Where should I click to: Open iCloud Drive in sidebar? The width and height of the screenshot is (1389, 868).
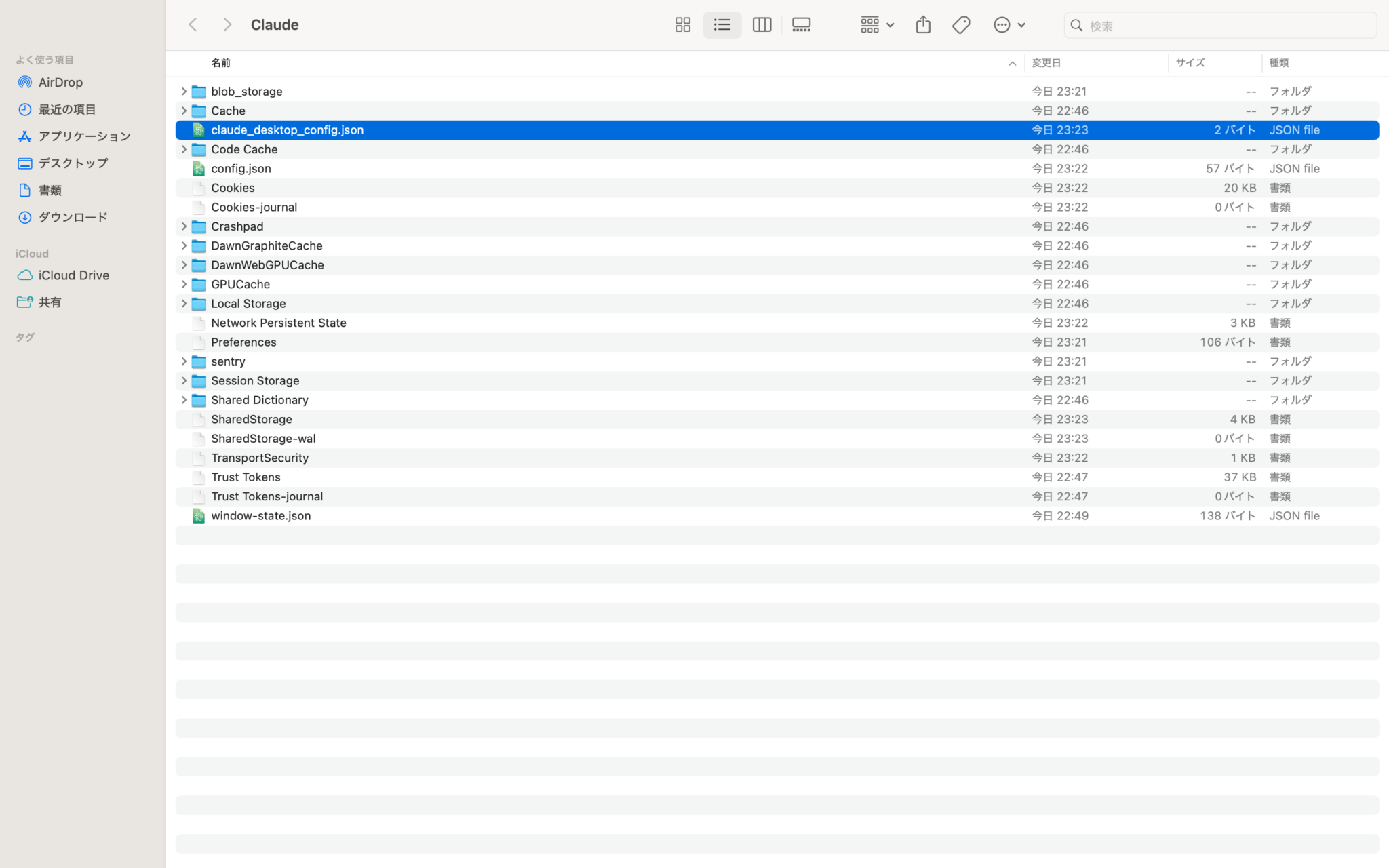click(73, 275)
